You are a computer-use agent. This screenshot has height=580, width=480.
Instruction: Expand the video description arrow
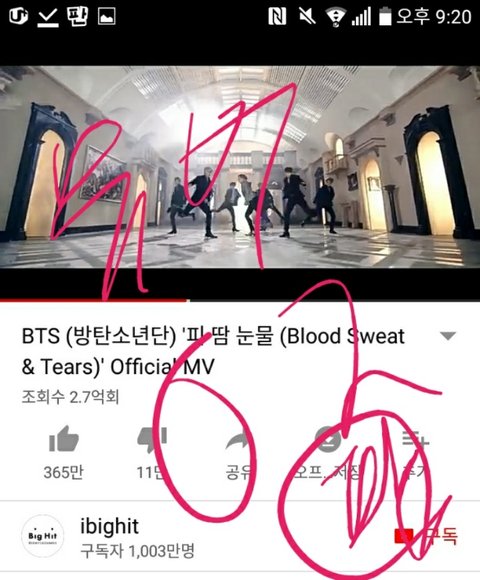coord(448,336)
